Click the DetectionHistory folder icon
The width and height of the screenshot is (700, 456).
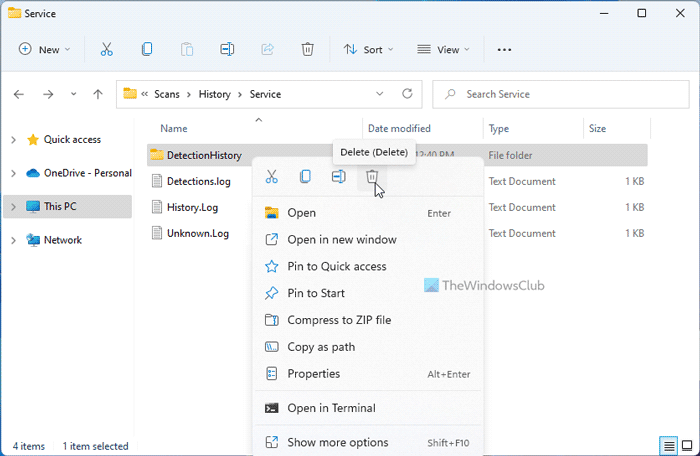(x=157, y=155)
